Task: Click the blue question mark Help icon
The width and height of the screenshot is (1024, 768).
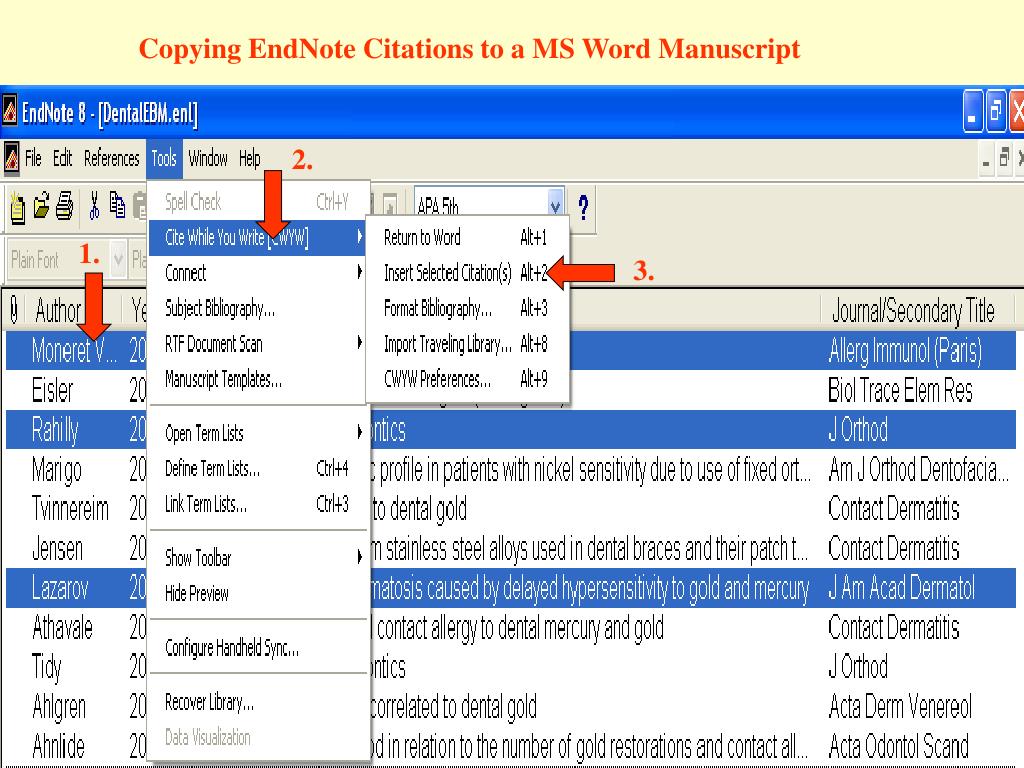Action: (583, 207)
